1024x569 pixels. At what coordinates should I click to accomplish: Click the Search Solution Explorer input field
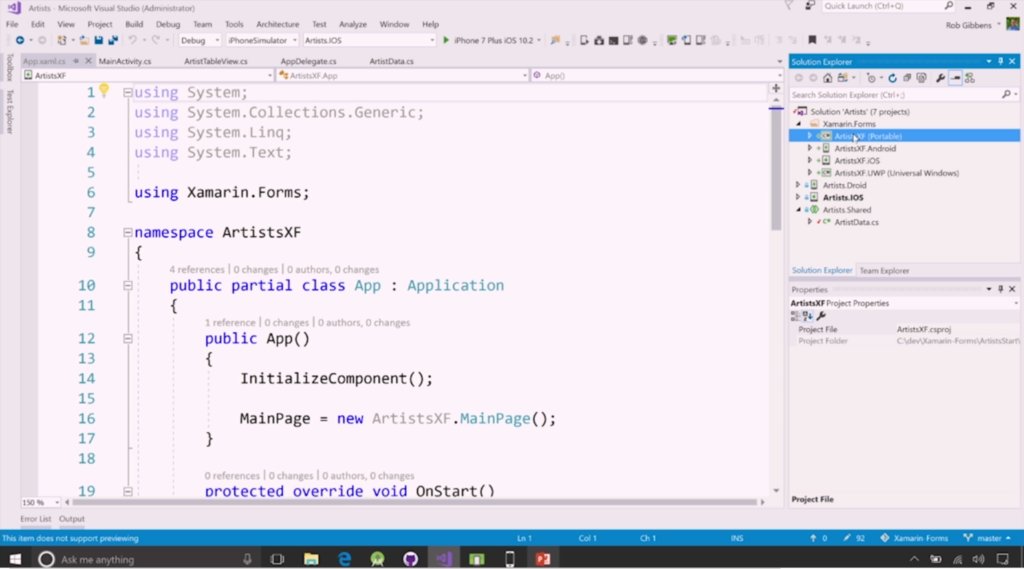pos(904,95)
